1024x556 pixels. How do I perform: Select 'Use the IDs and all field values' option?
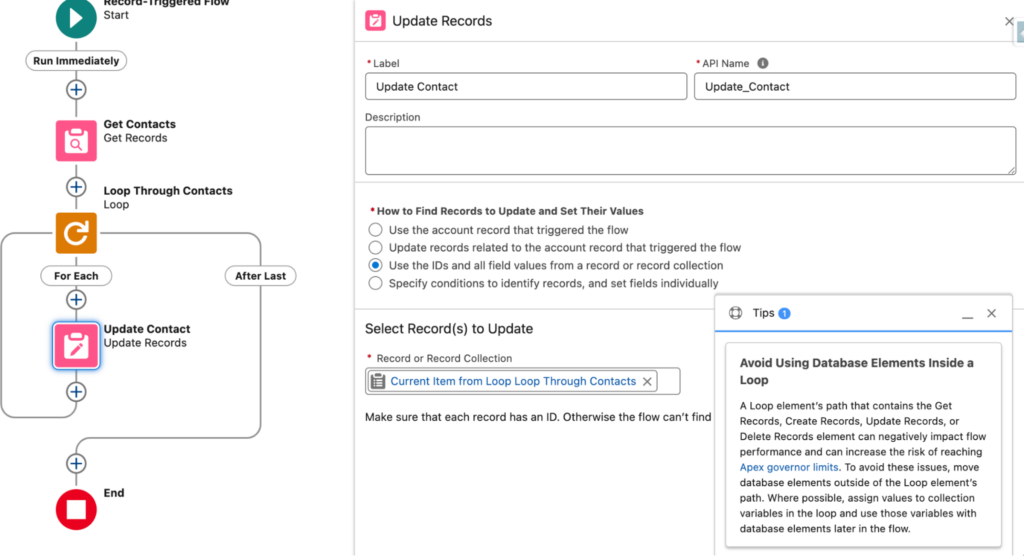point(375,265)
